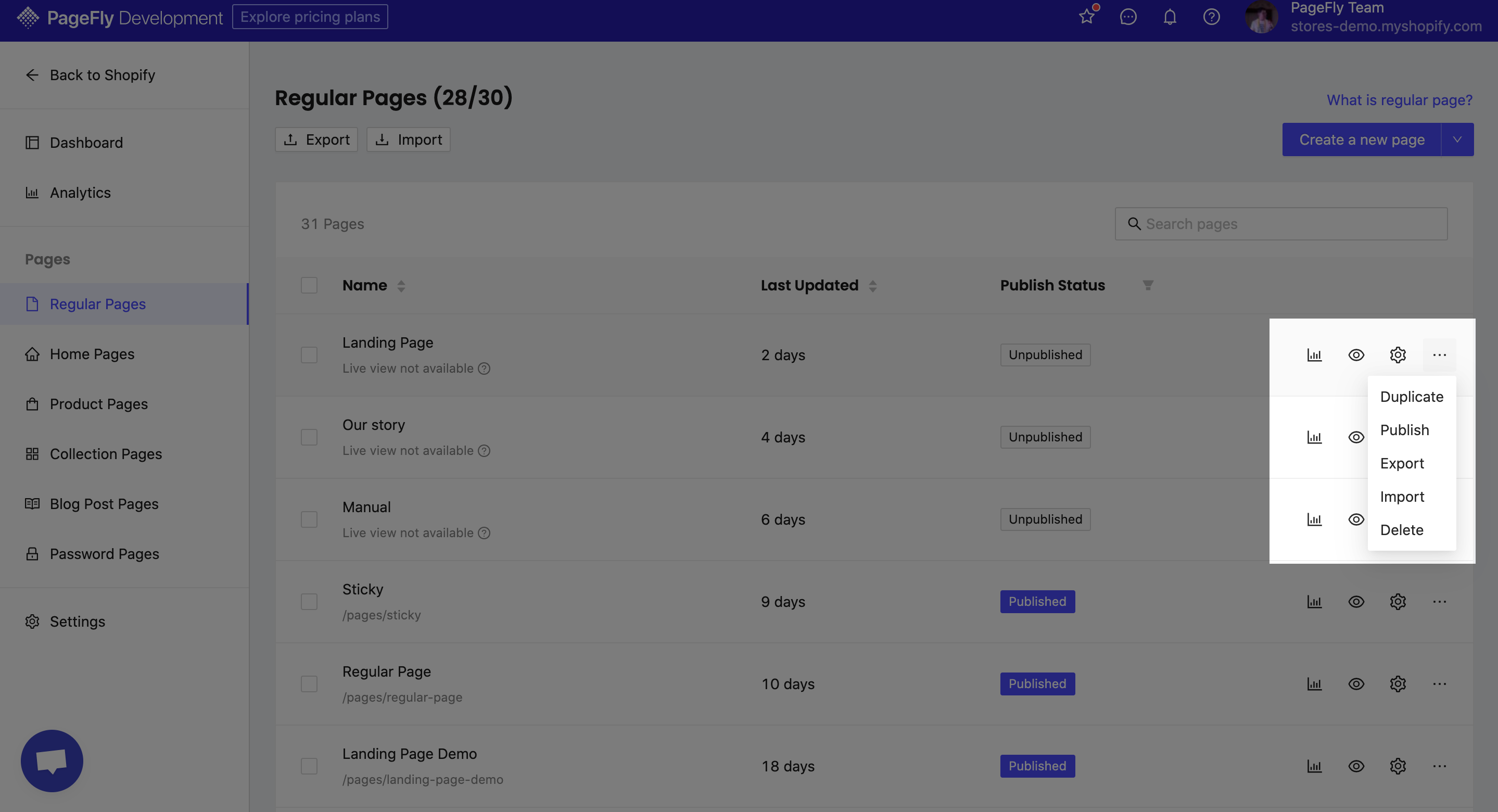The height and width of the screenshot is (812, 1498).
Task: Click info icon beside Our story live view
Action: pyautogui.click(x=484, y=451)
